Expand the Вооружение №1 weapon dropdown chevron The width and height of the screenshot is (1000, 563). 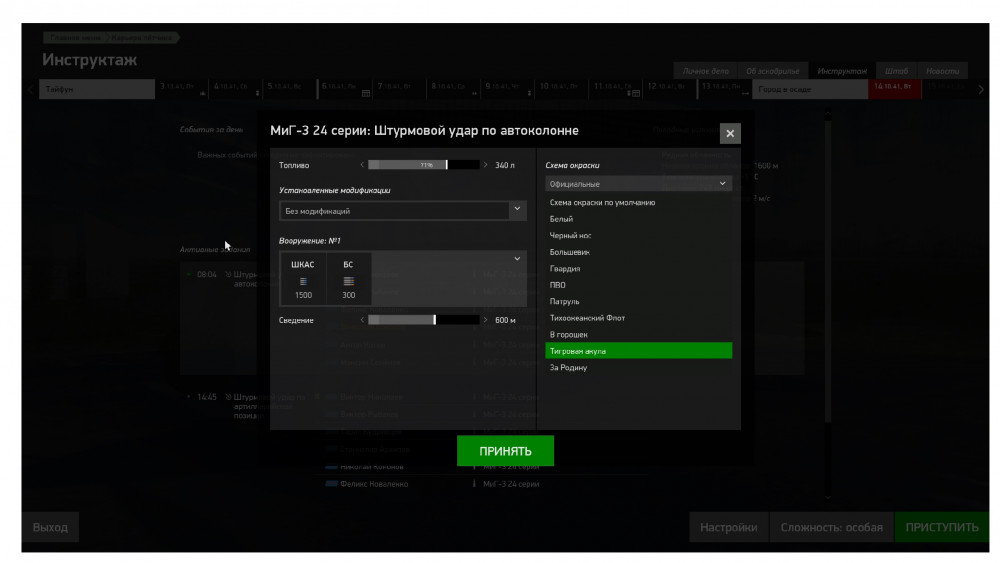[517, 259]
